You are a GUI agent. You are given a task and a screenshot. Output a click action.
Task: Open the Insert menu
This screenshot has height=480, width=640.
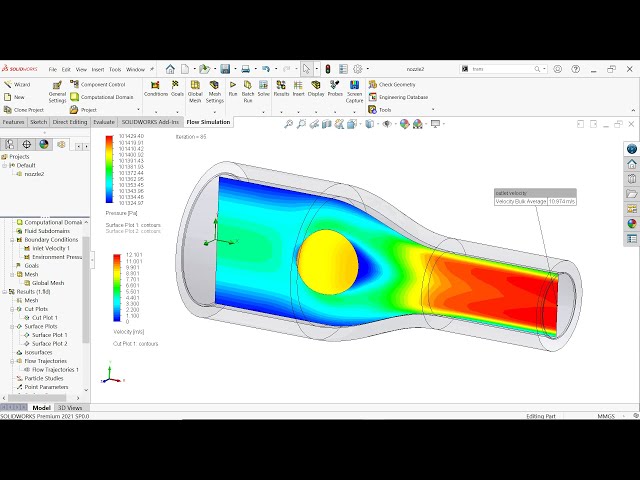pyautogui.click(x=98, y=69)
